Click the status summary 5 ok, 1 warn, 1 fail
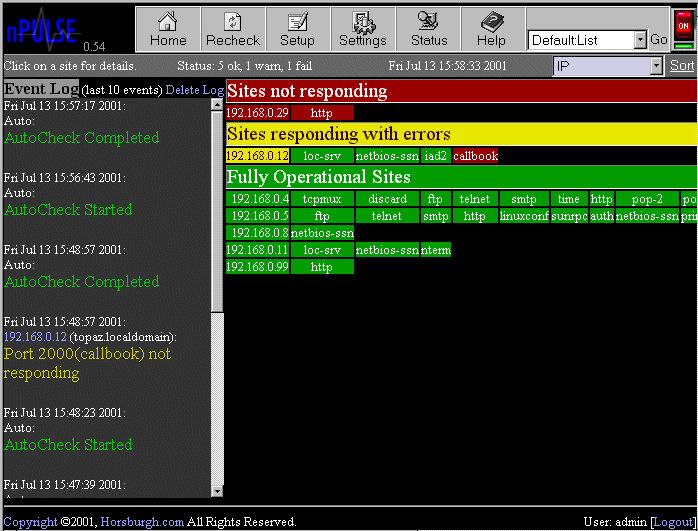The image size is (698, 531). pyautogui.click(x=244, y=66)
